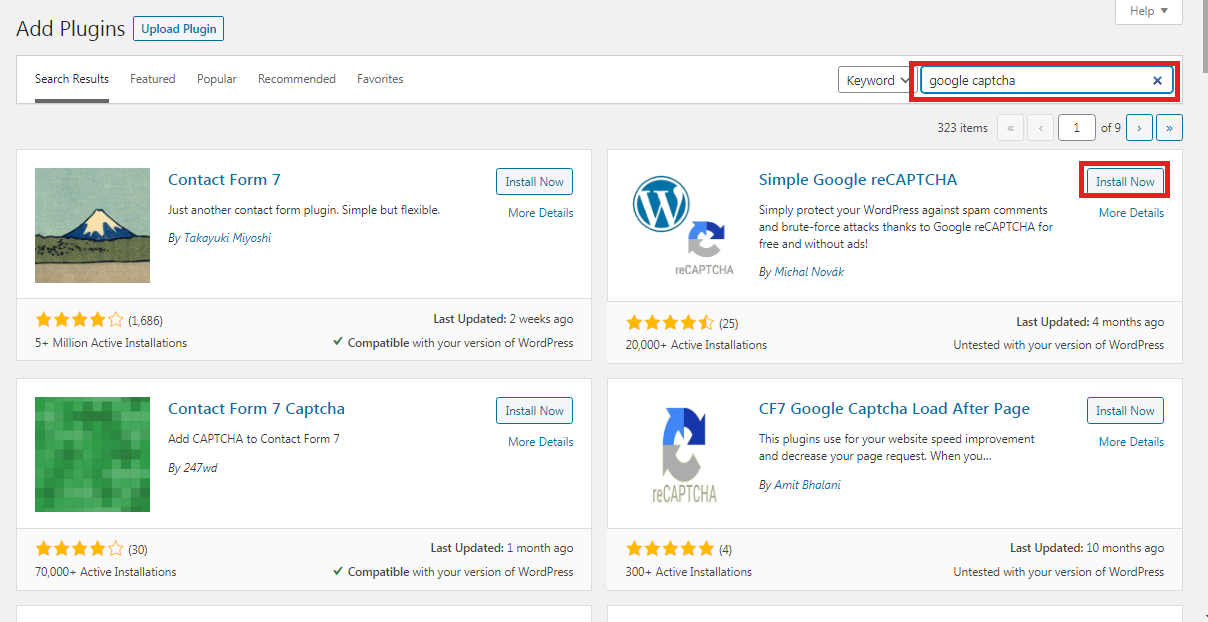This screenshot has width=1208, height=622.
Task: Install the Contact Form 7 plugin
Action: (x=534, y=182)
